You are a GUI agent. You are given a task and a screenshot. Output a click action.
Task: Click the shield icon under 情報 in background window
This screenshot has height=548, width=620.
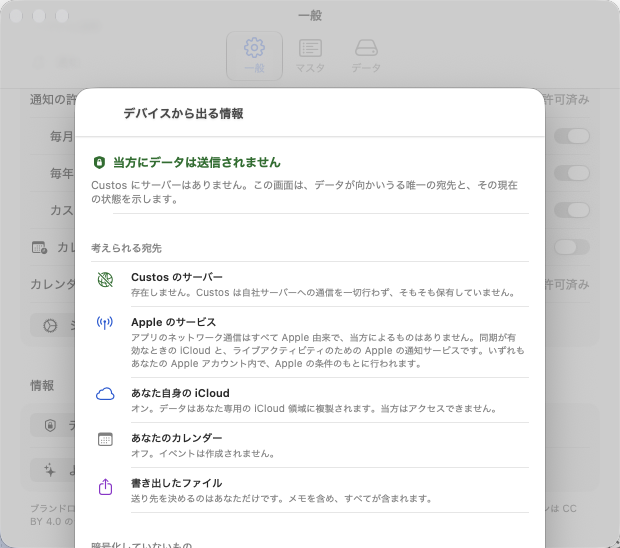[x=50, y=425]
